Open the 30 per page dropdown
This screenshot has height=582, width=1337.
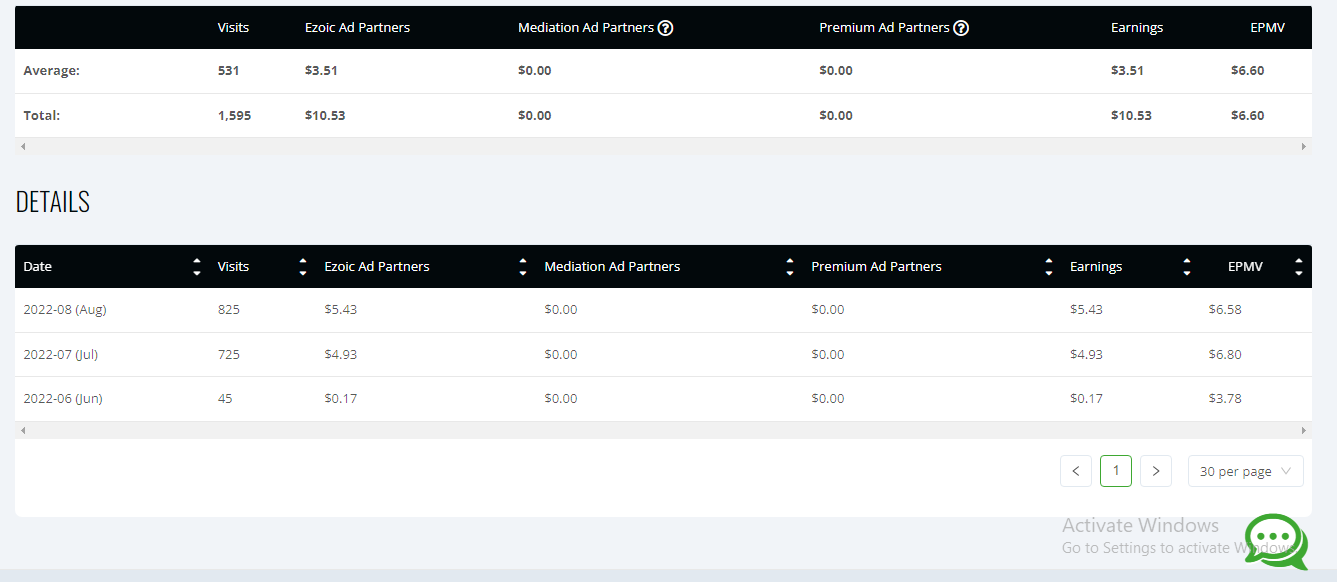1246,471
